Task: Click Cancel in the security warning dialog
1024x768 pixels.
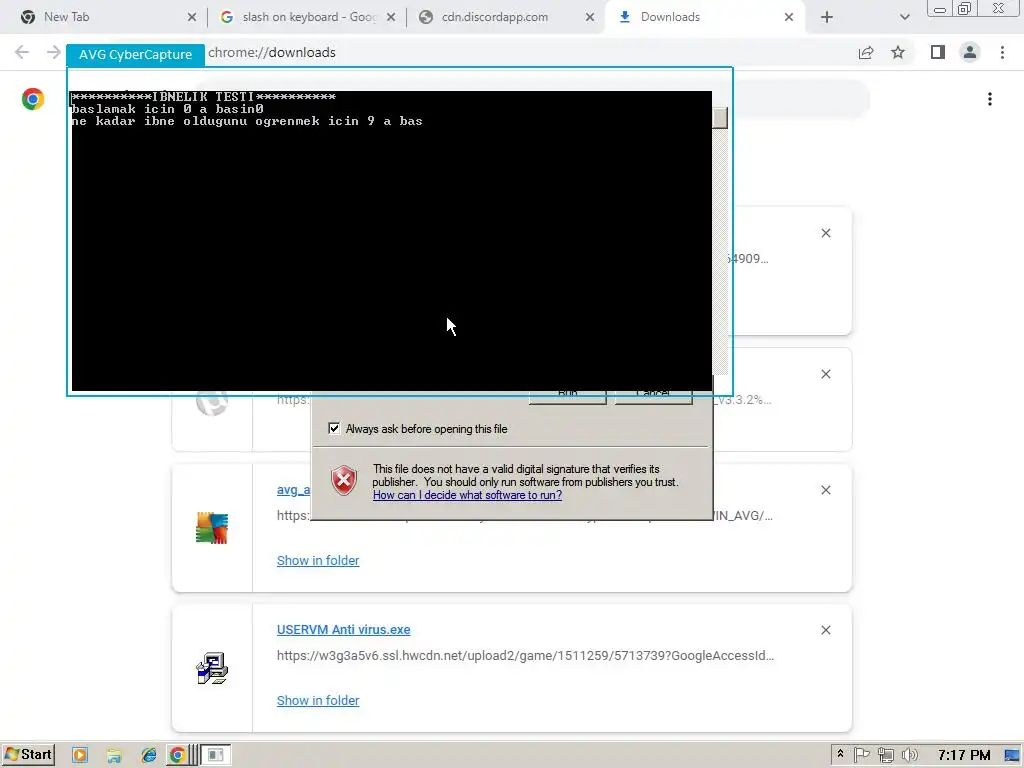Action: [653, 394]
